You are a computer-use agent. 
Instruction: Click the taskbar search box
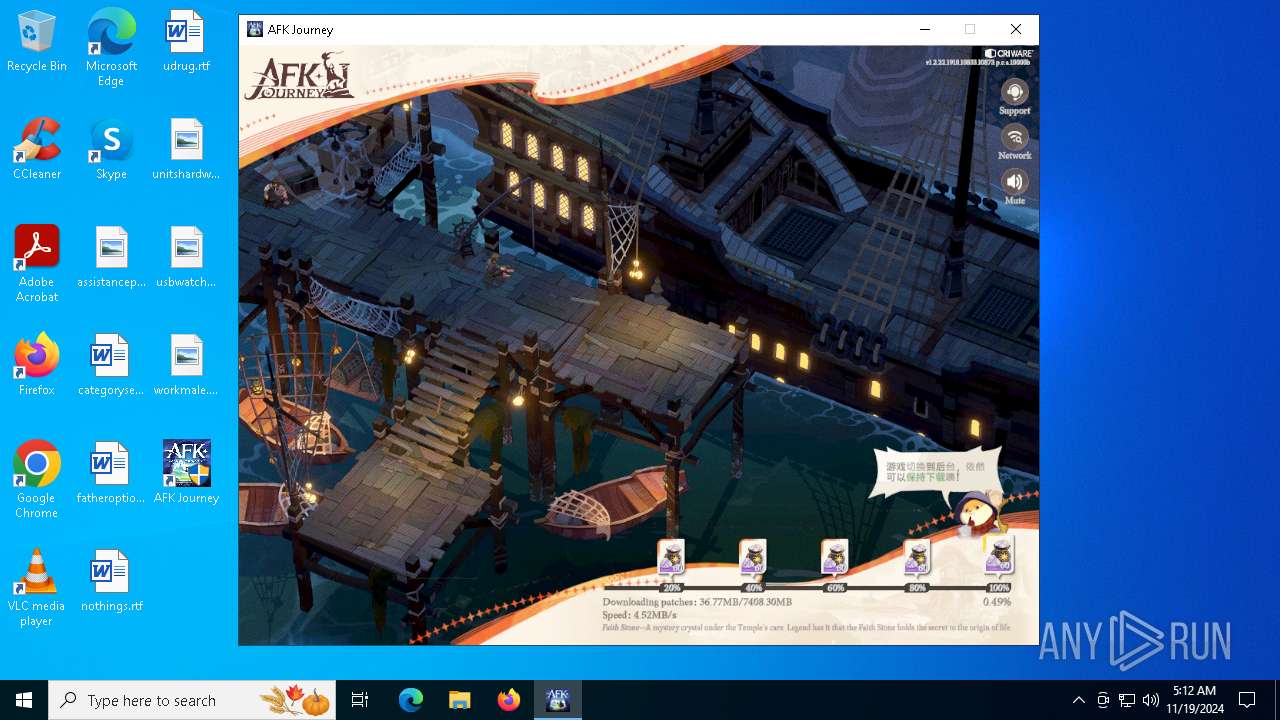point(192,700)
